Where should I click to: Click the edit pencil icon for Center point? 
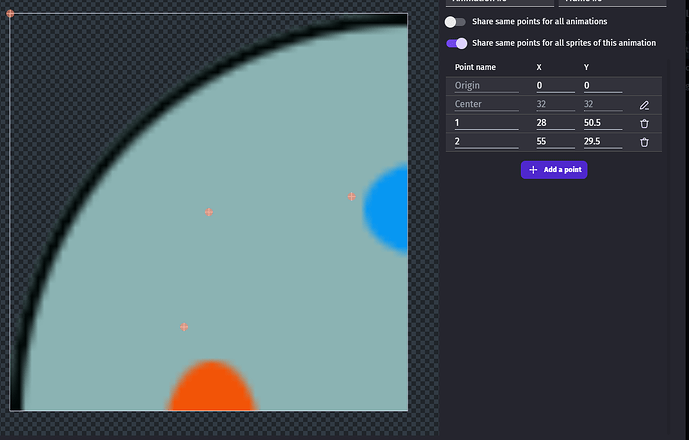coord(644,105)
